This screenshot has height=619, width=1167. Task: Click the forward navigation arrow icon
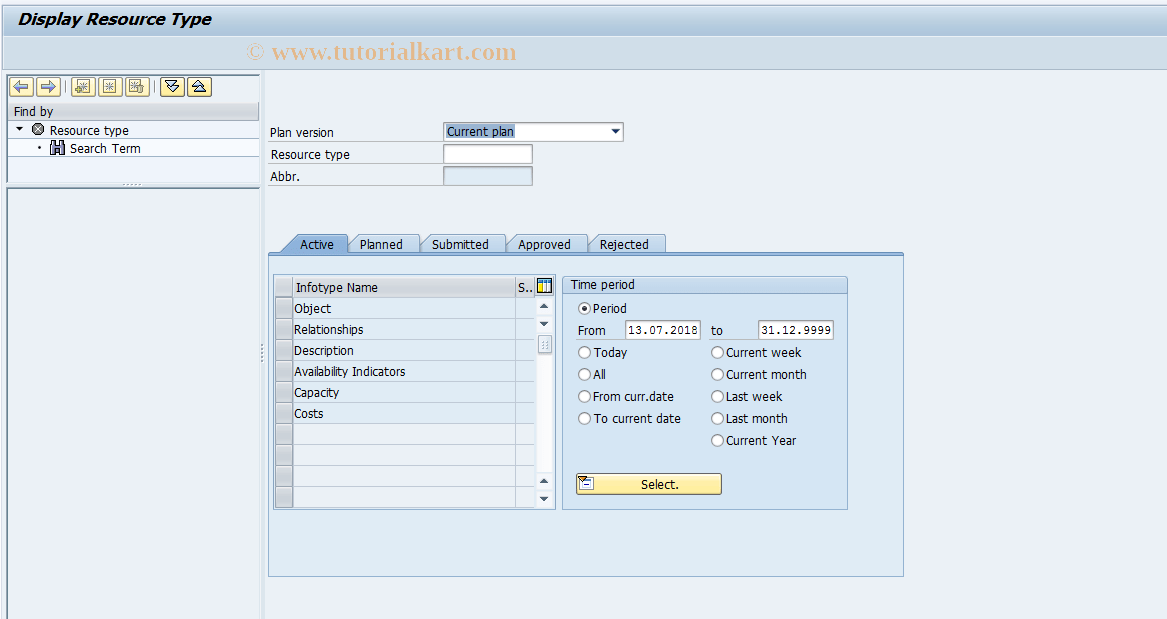[x=47, y=86]
